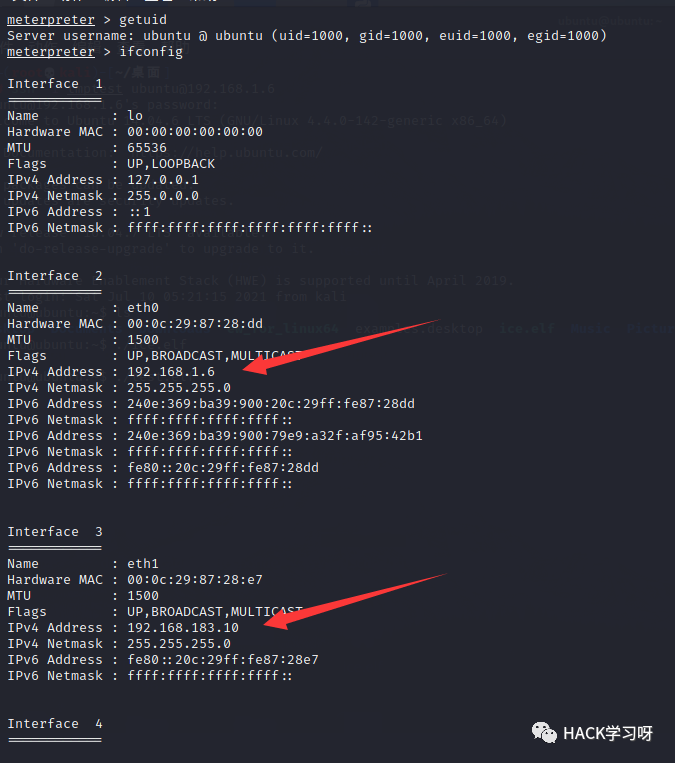Select the eth1 IPv4 address 192.168.183.10

click(183, 628)
